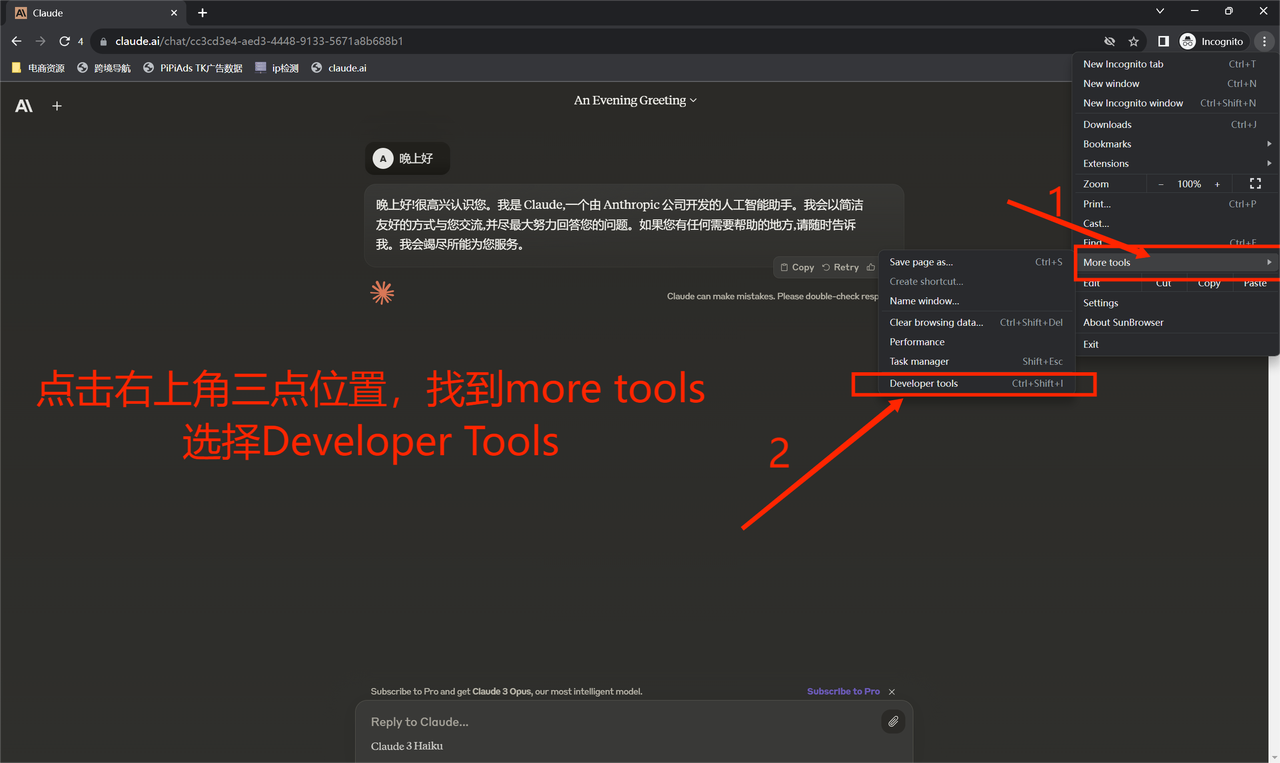Bookmark this page with the star icon
Screen dimensions: 1280x763
(x=1133, y=41)
